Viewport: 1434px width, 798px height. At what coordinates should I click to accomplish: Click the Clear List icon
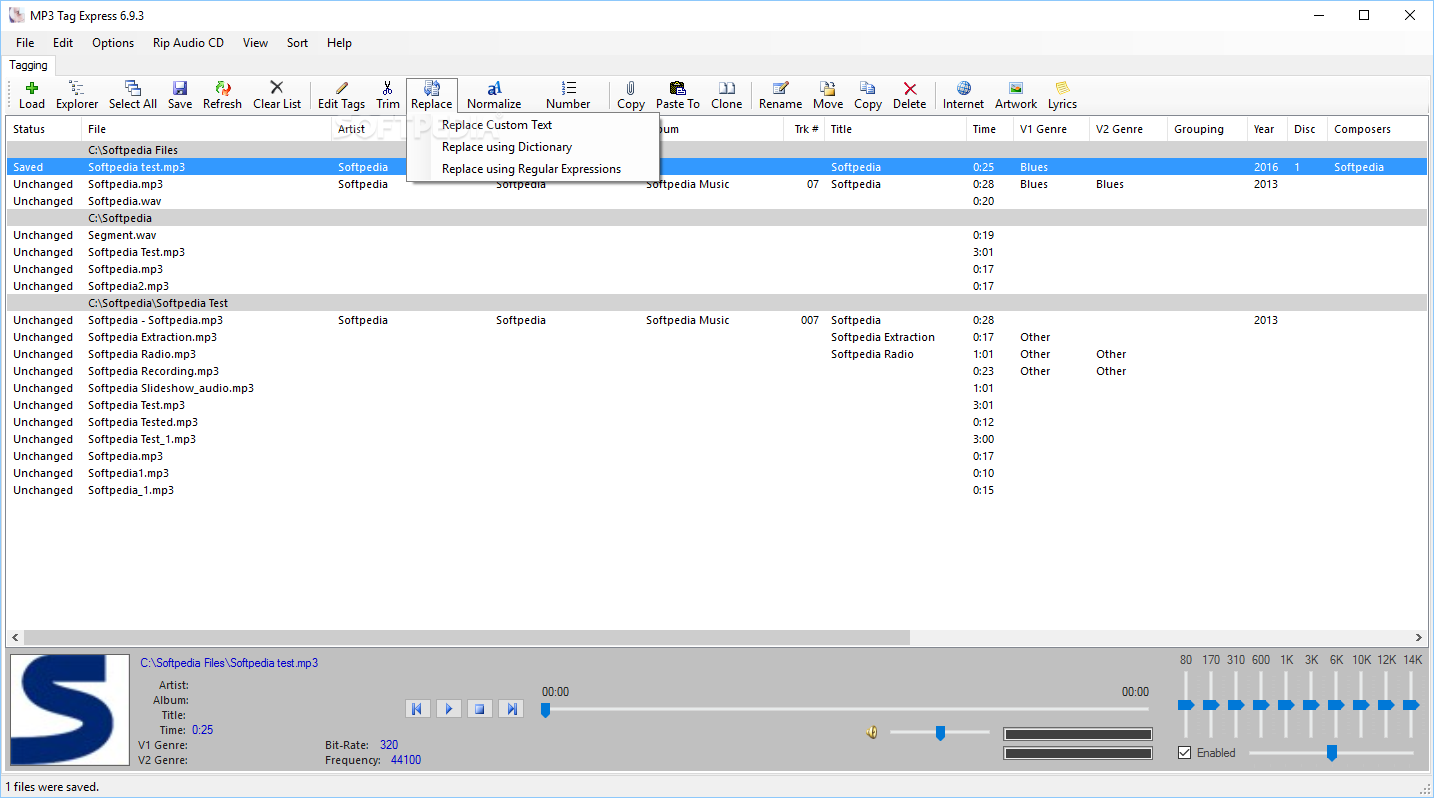(277, 96)
